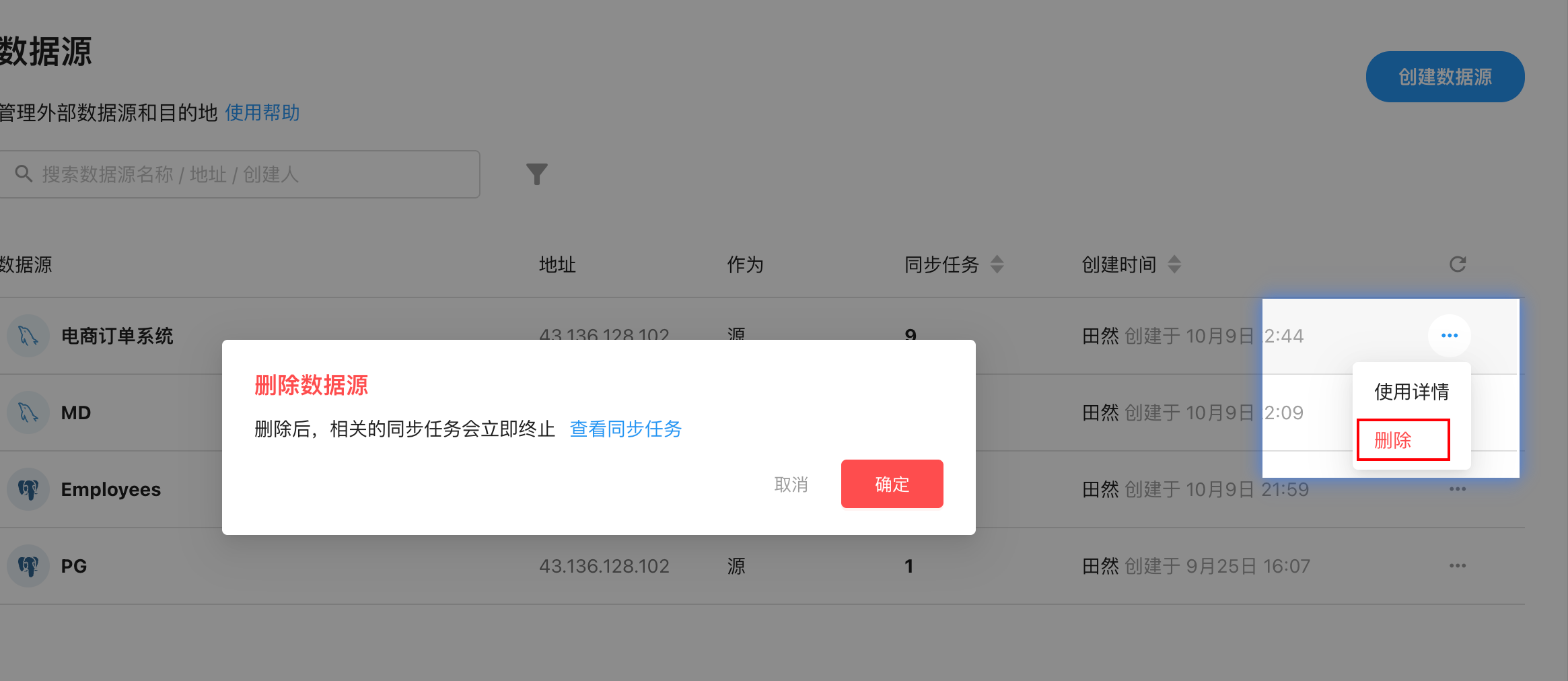Image resolution: width=1568 pixels, height=681 pixels.
Task: Click the 使用帮助 link
Action: click(x=262, y=112)
